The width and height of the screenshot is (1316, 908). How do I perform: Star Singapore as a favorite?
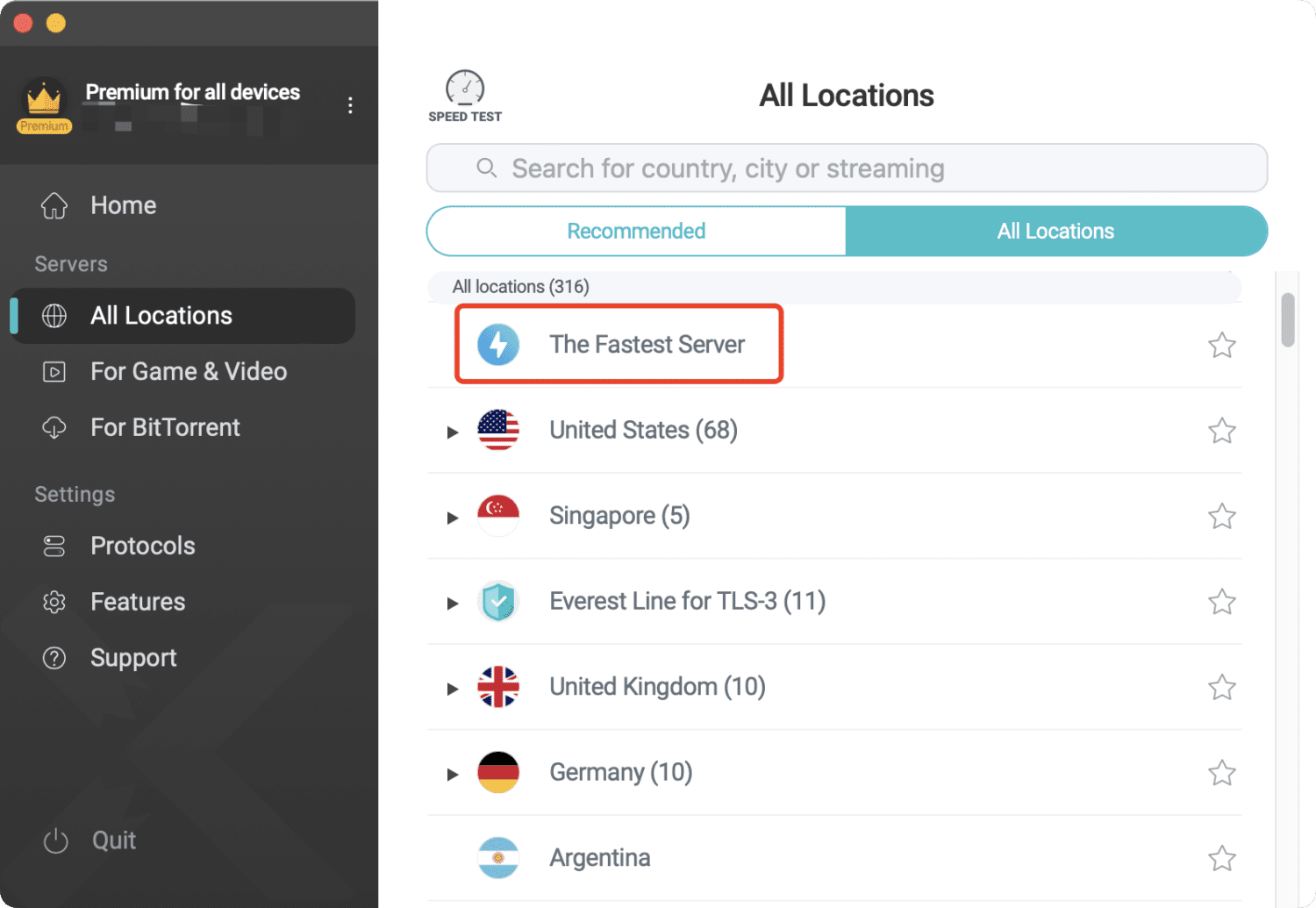1221,516
